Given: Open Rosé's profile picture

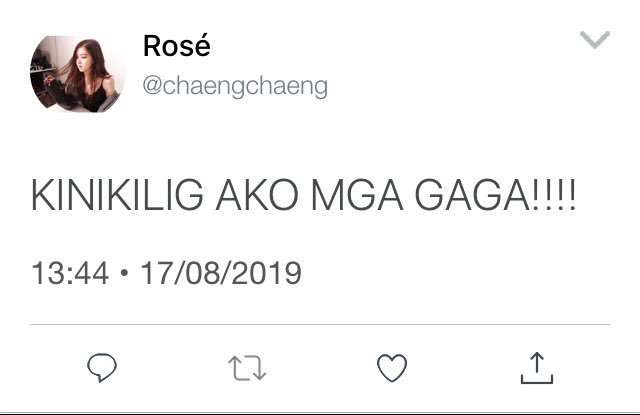Looking at the screenshot, I should tap(78, 74).
